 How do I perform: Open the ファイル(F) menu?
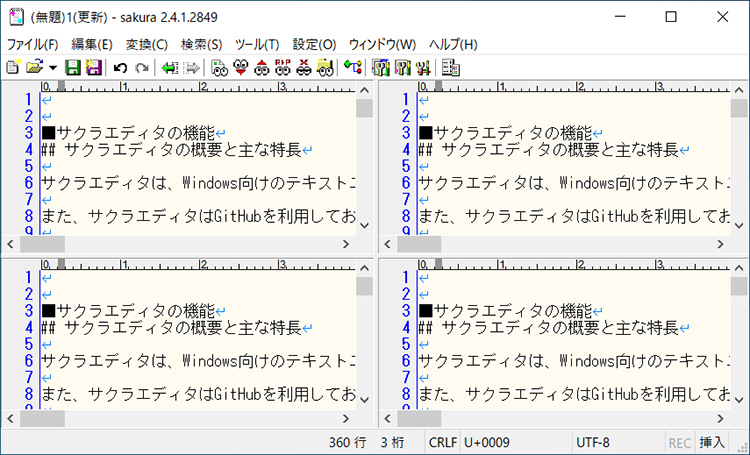coord(33,44)
